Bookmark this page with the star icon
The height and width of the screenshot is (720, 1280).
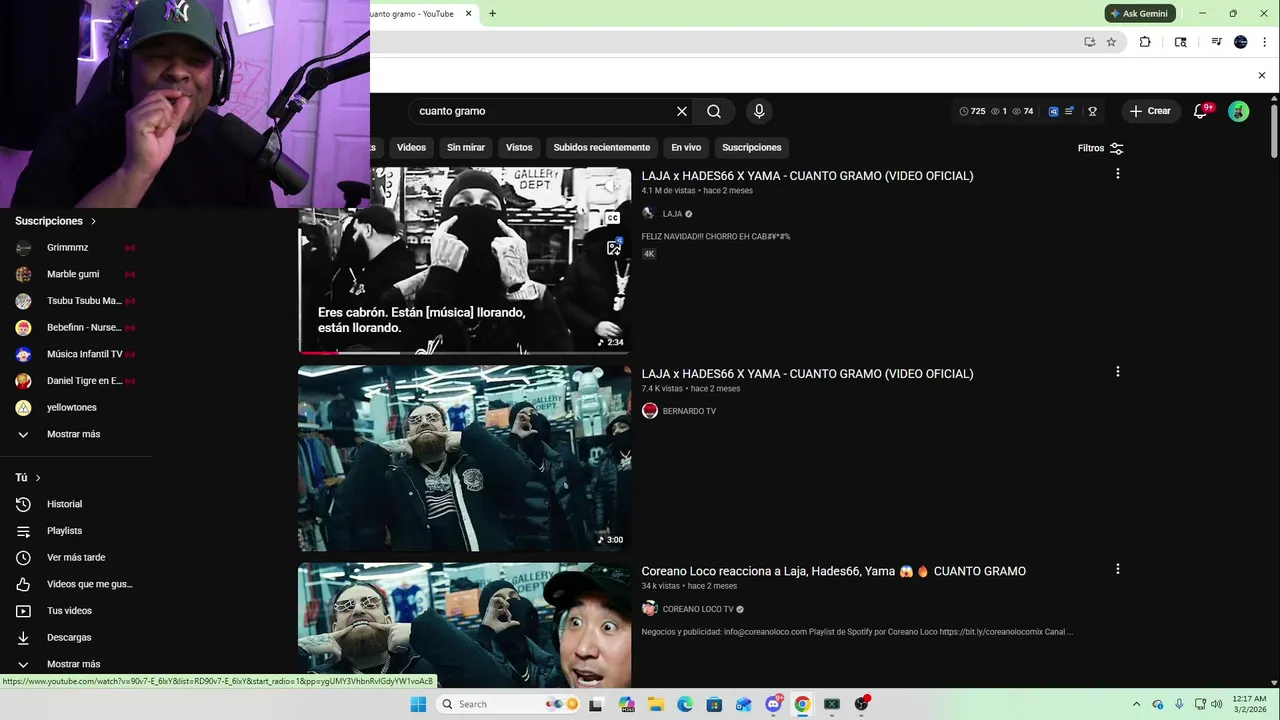point(1111,42)
